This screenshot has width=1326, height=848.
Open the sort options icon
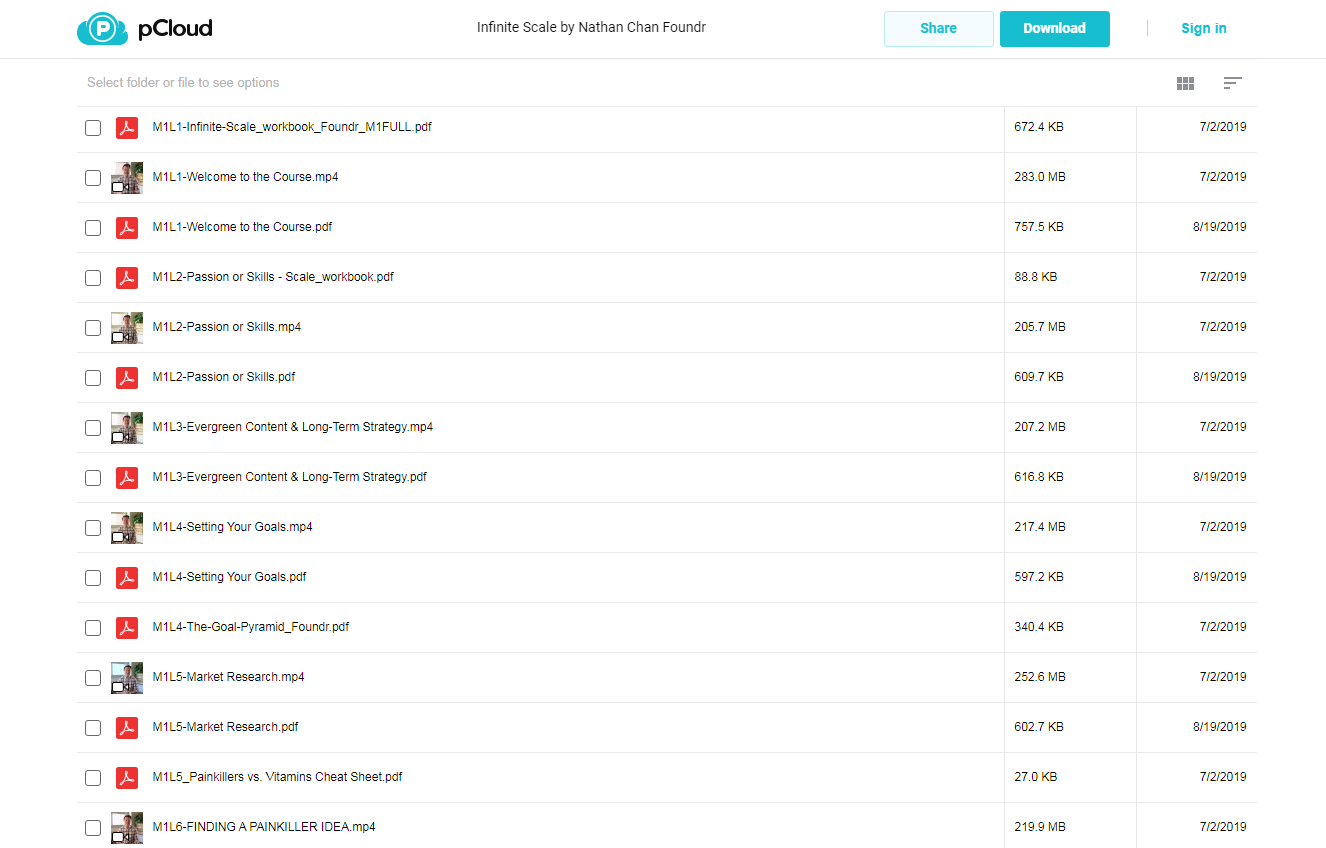coord(1232,83)
